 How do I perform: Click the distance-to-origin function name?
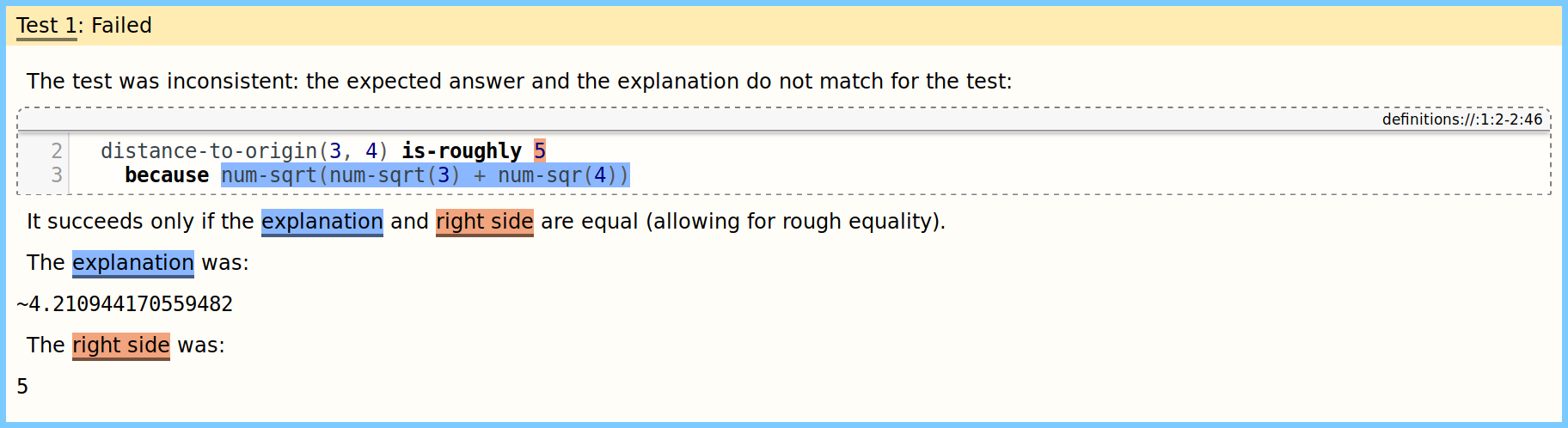pyautogui.click(x=208, y=151)
